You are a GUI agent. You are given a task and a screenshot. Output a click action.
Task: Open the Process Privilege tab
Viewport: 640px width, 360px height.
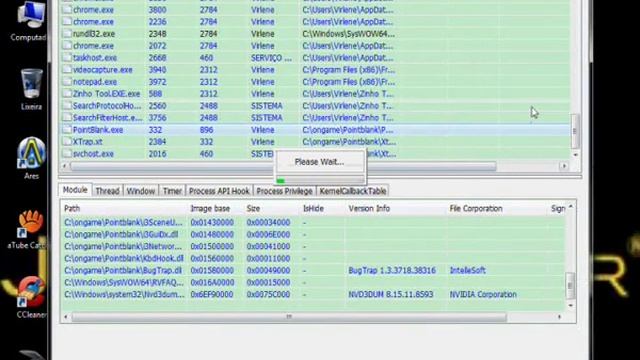pos(284,191)
